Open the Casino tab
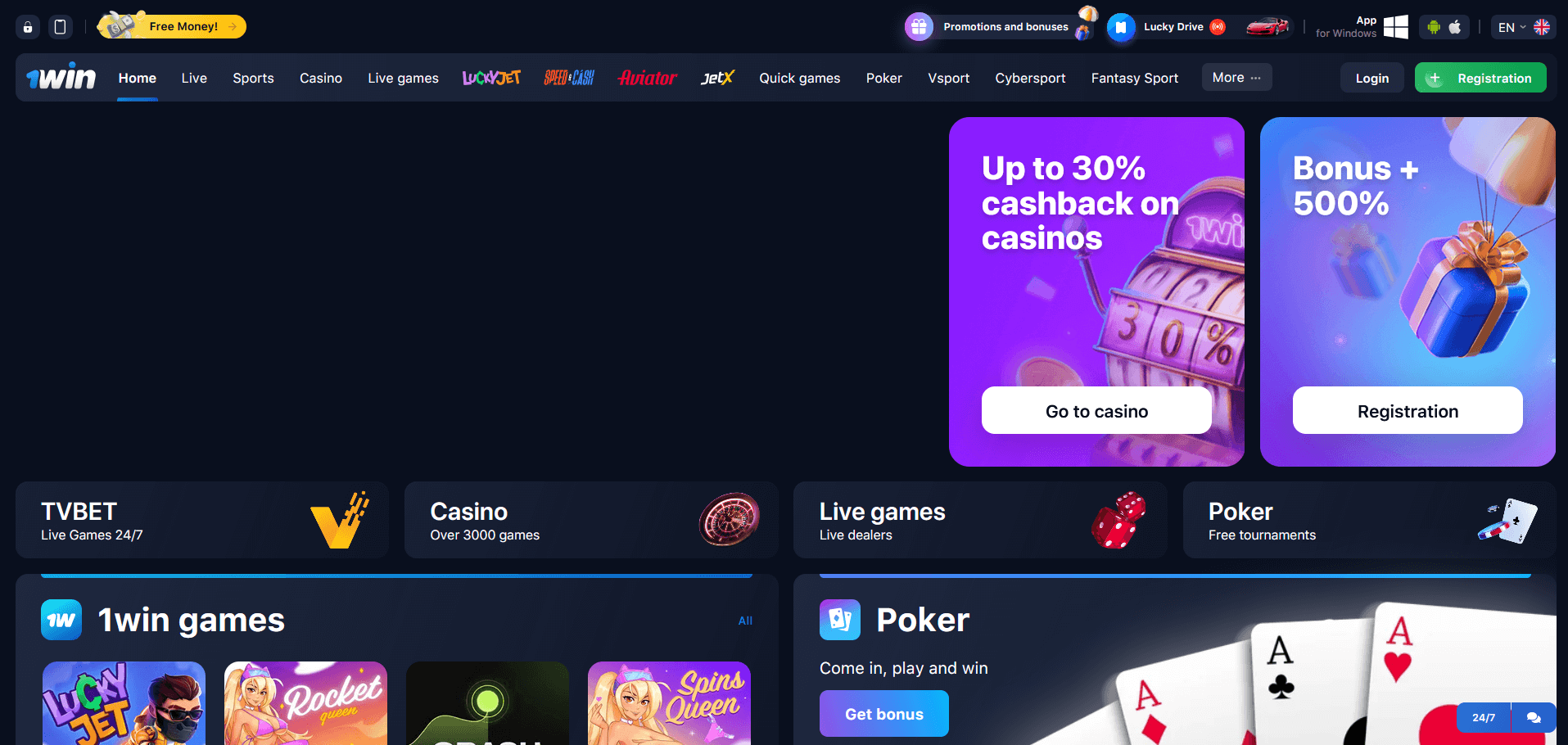The width and height of the screenshot is (1568, 745). click(x=321, y=78)
